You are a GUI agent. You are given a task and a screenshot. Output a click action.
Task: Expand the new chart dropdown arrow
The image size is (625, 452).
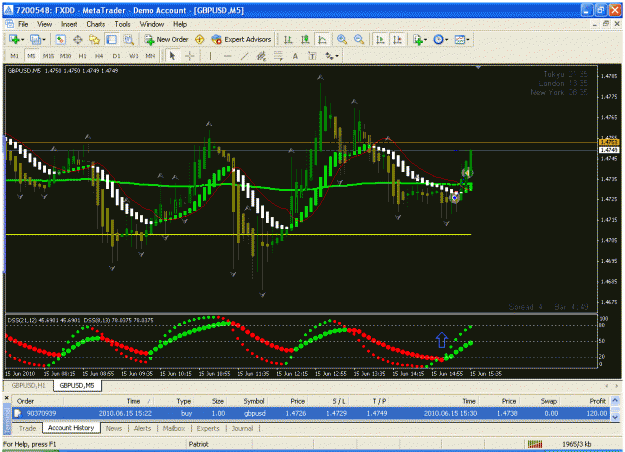point(22,40)
